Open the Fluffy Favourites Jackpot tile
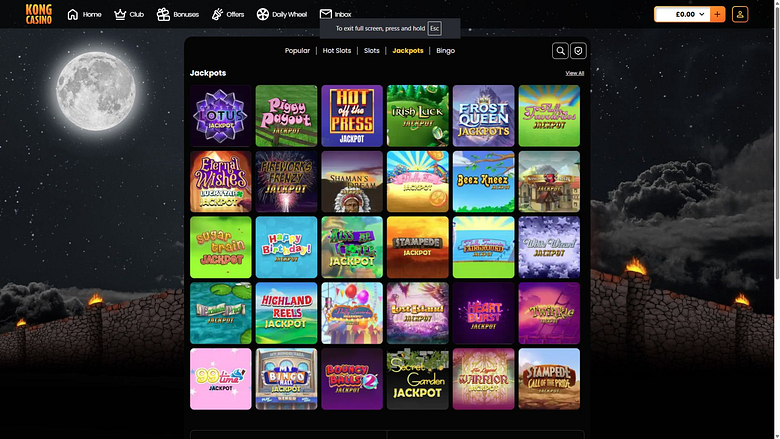Screen dimensions: 780x439 pos(549,116)
